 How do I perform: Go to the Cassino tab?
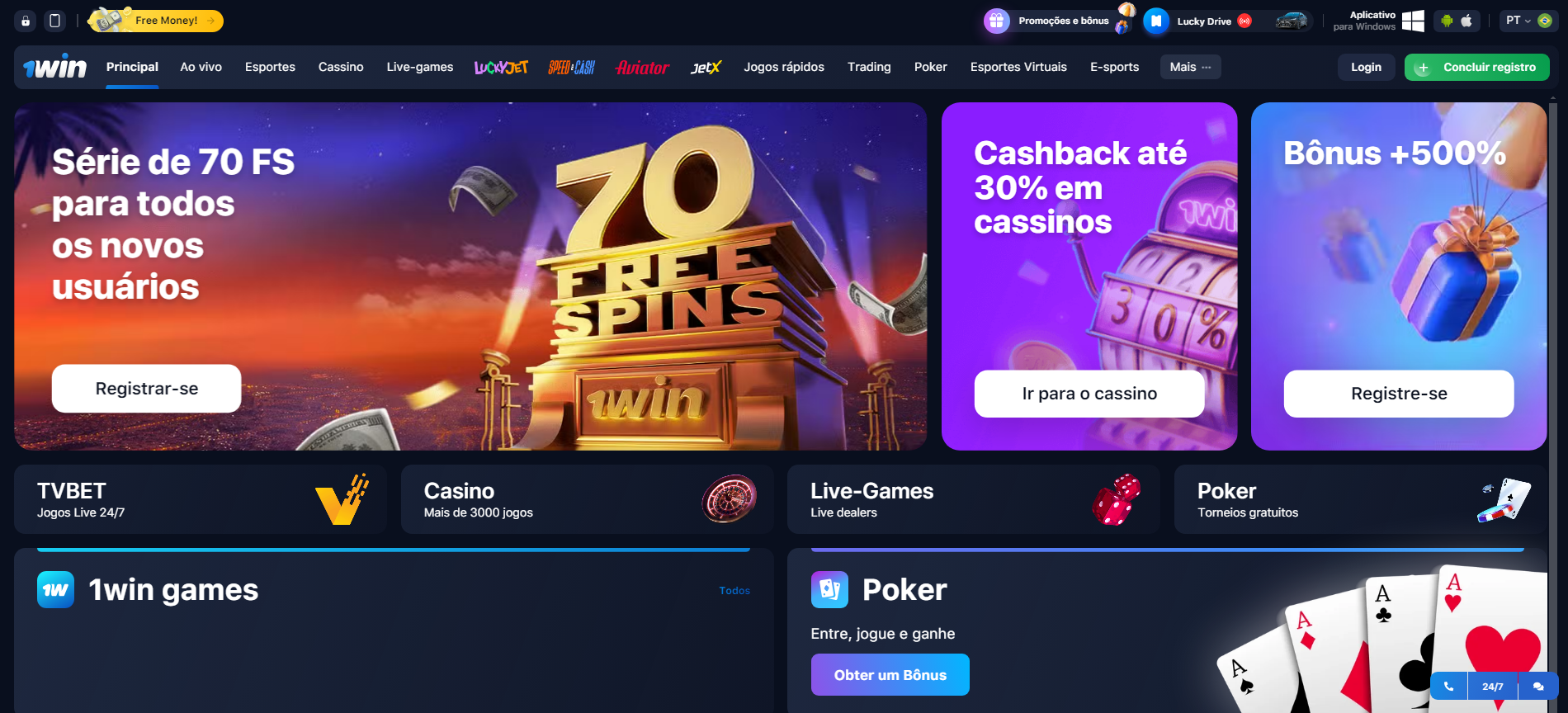pyautogui.click(x=341, y=67)
